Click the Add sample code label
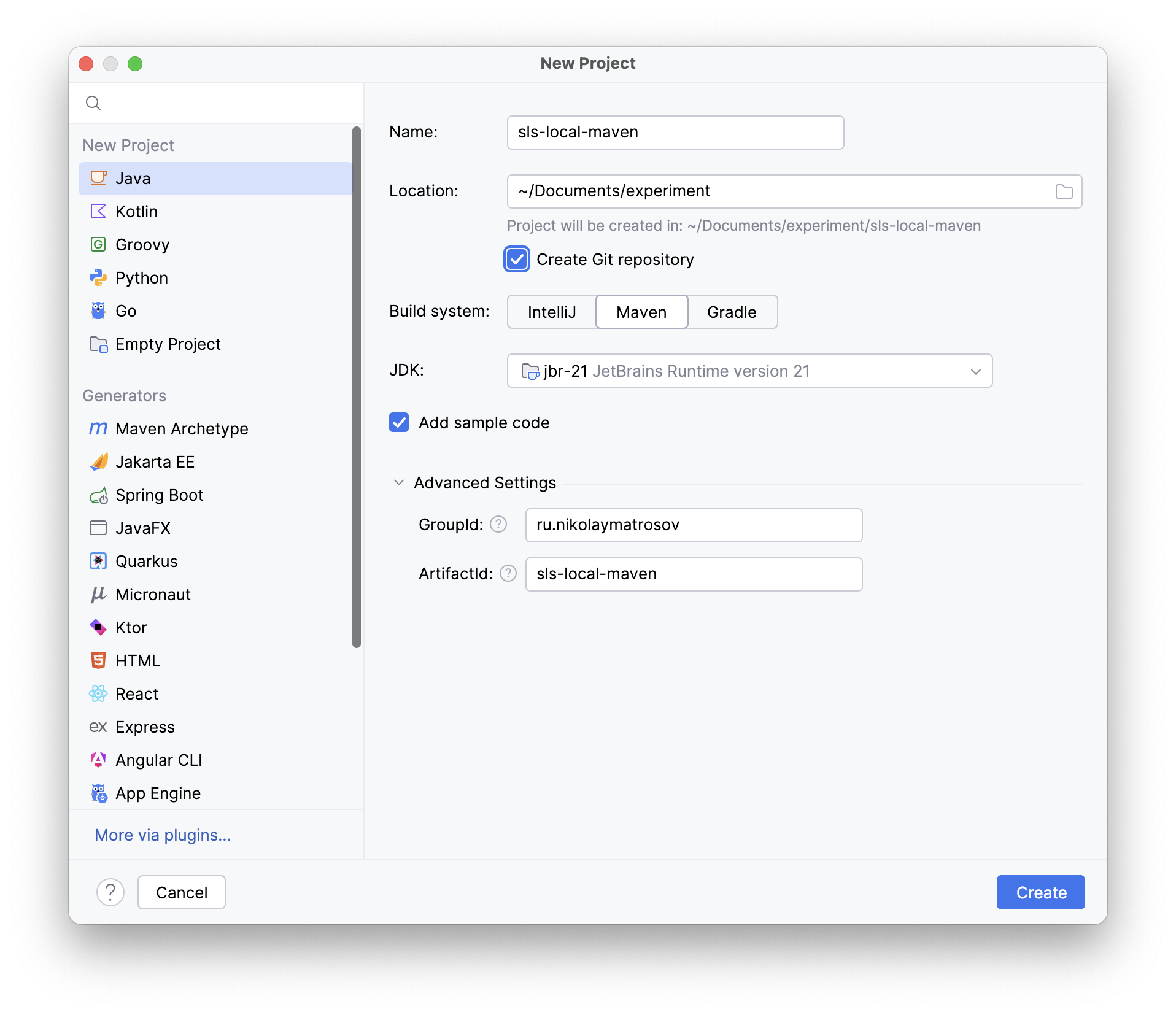This screenshot has width=1176, height=1015. click(x=484, y=422)
